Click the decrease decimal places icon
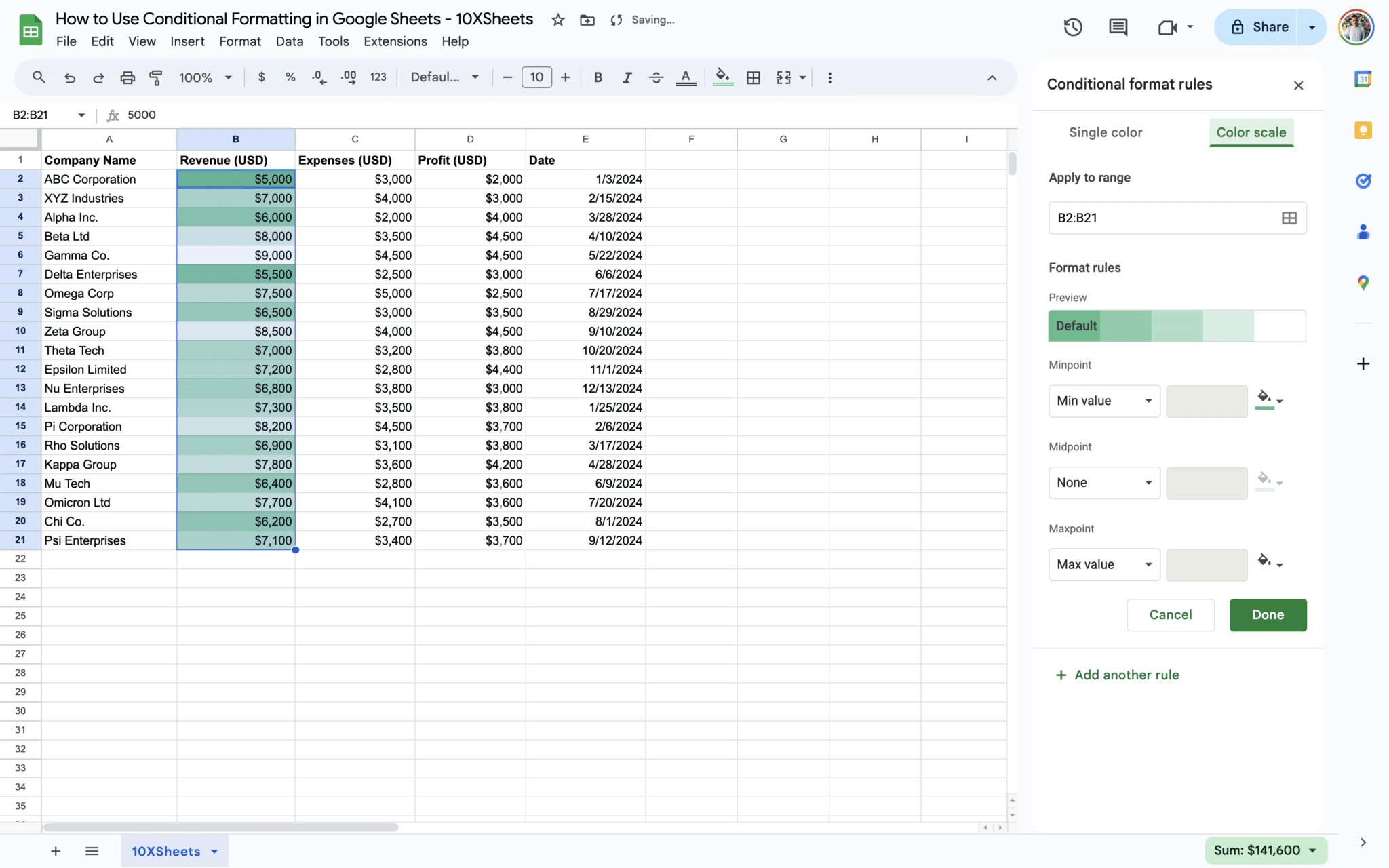Image resolution: width=1389 pixels, height=868 pixels. click(x=319, y=77)
